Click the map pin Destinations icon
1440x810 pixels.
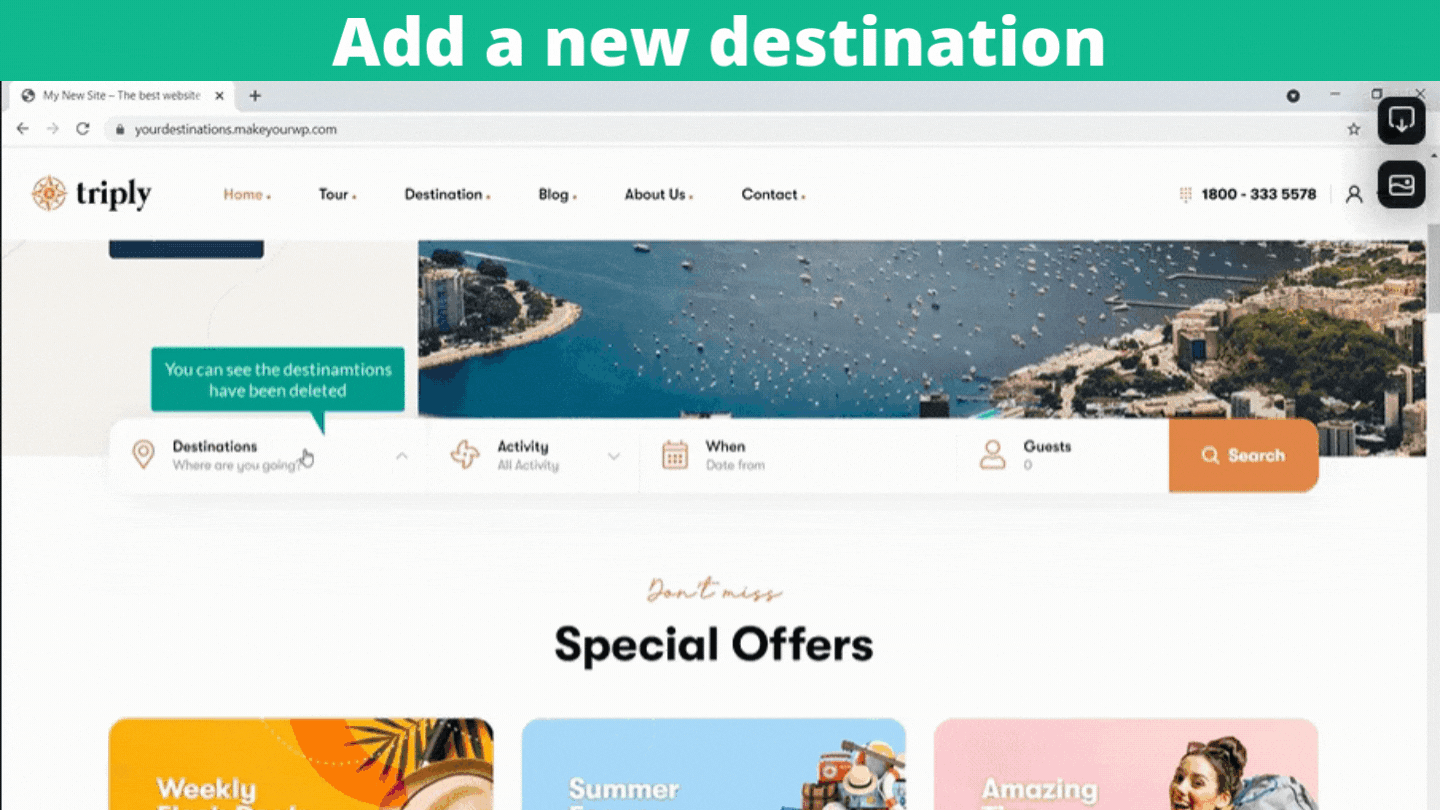(x=144, y=455)
